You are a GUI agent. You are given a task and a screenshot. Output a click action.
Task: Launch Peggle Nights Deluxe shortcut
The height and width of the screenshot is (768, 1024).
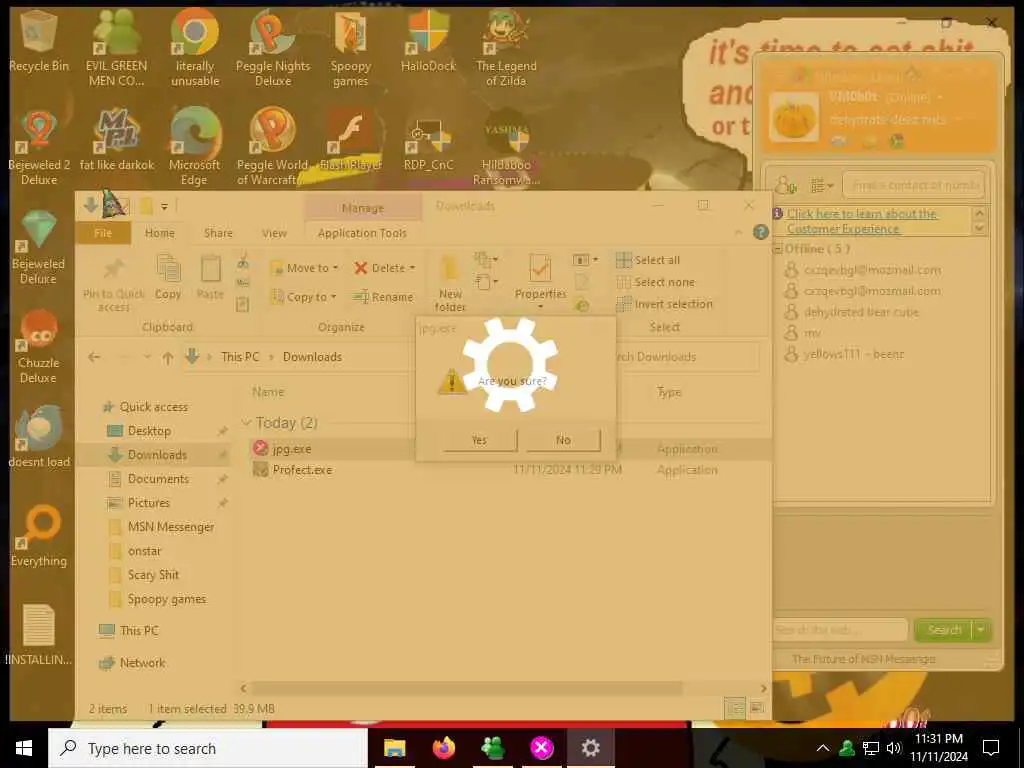tap(273, 48)
